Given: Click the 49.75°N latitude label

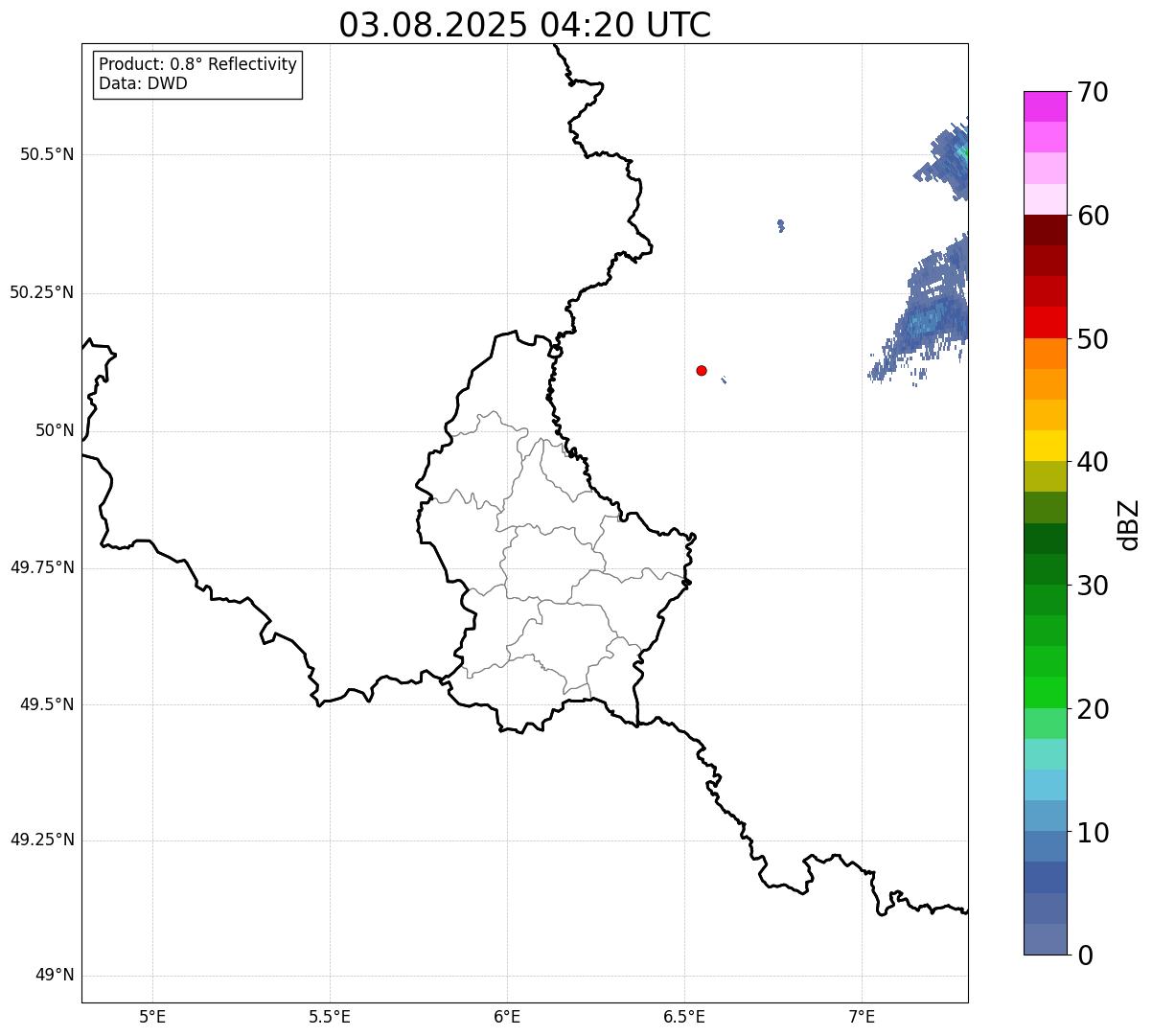Looking at the screenshot, I should [x=41, y=567].
